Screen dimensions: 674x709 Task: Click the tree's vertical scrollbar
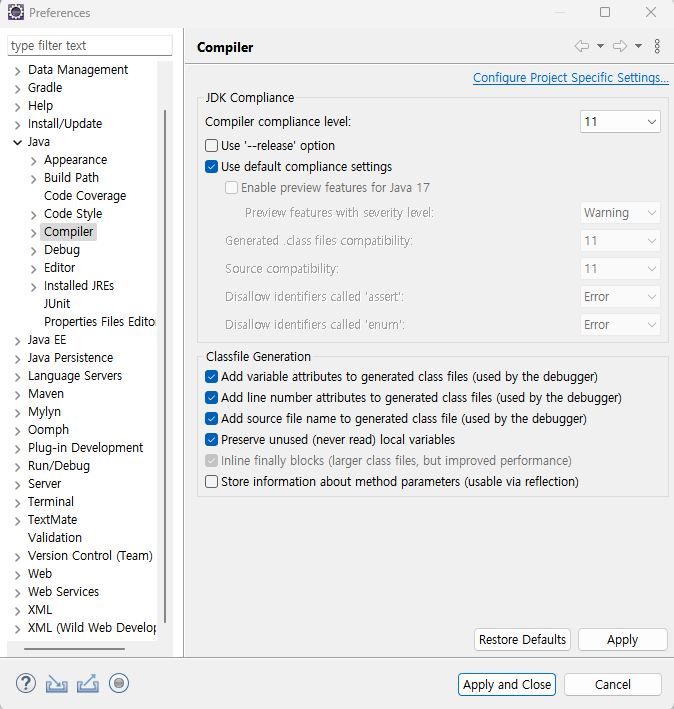tap(165, 366)
